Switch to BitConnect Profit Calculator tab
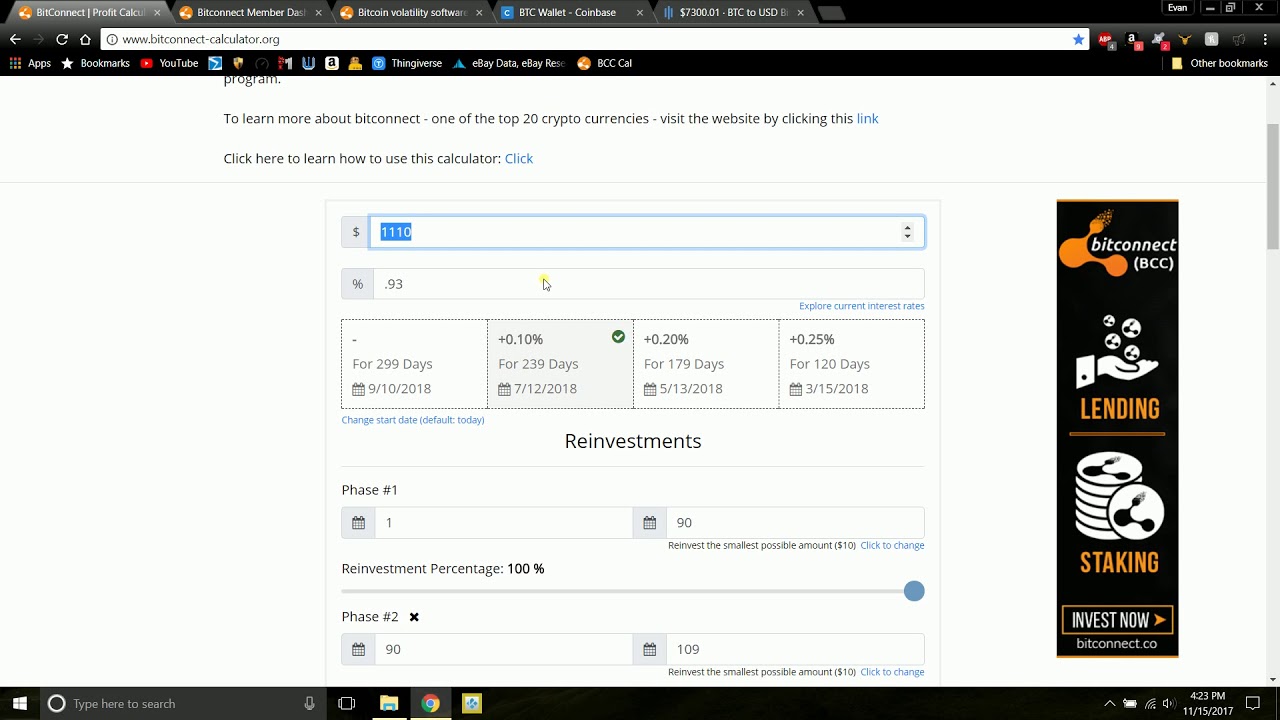Screen dimensions: 1280x720 click(x=89, y=13)
